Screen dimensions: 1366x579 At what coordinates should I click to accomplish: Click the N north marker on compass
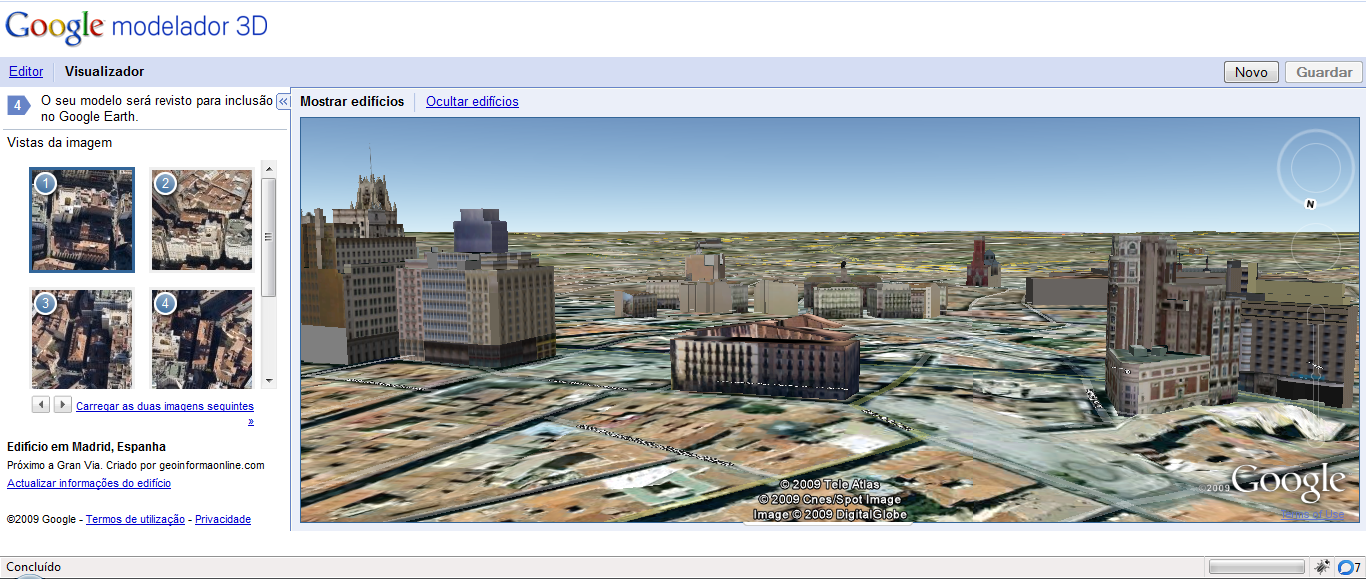[x=1310, y=204]
